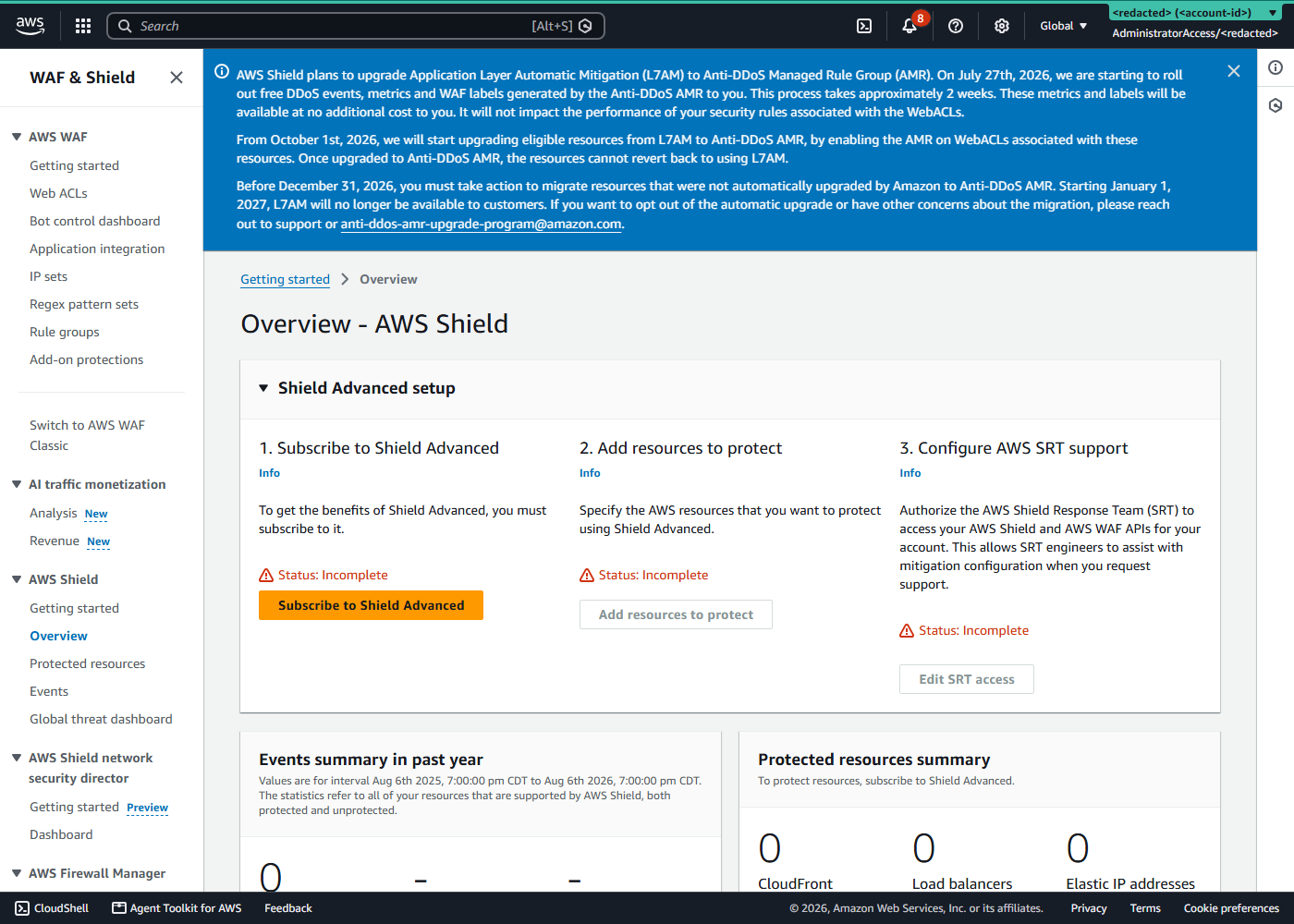
Task: Click the 'Protected resources summary' heading
Action: point(873,760)
